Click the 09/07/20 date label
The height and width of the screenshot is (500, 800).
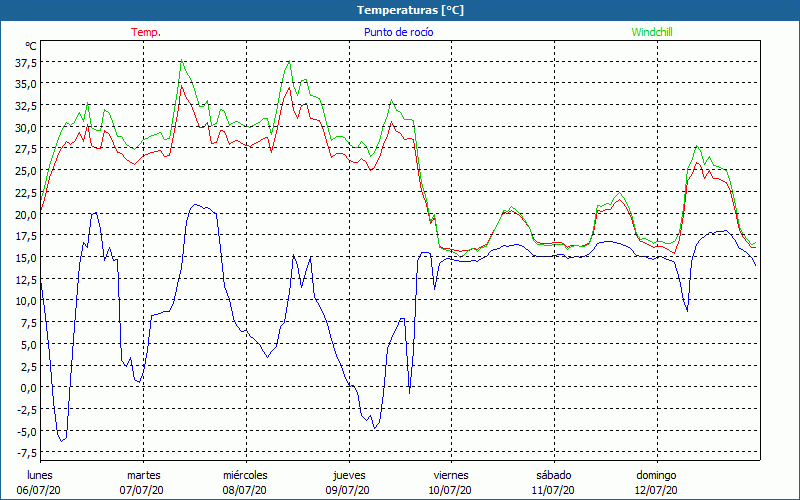point(348,490)
